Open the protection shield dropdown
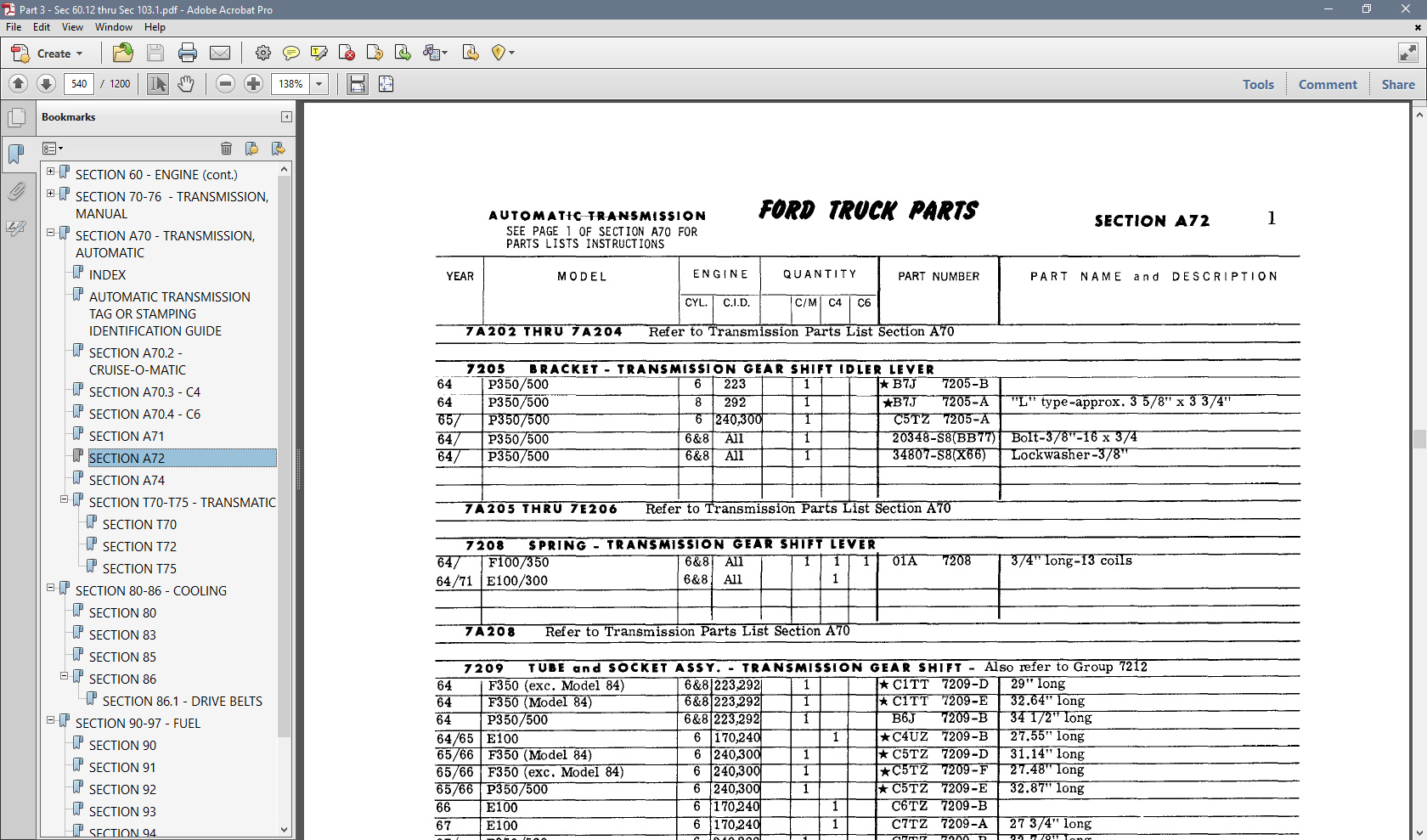Image resolution: width=1427 pixels, height=840 pixels. coord(503,53)
